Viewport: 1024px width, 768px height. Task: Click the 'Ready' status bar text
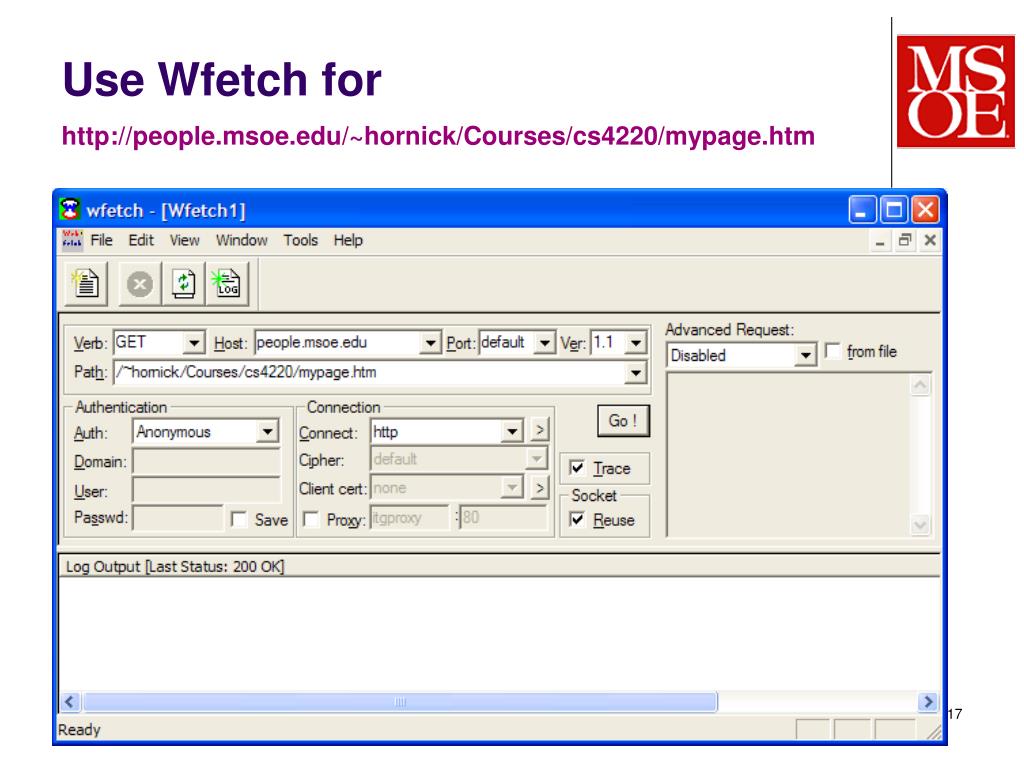79,729
